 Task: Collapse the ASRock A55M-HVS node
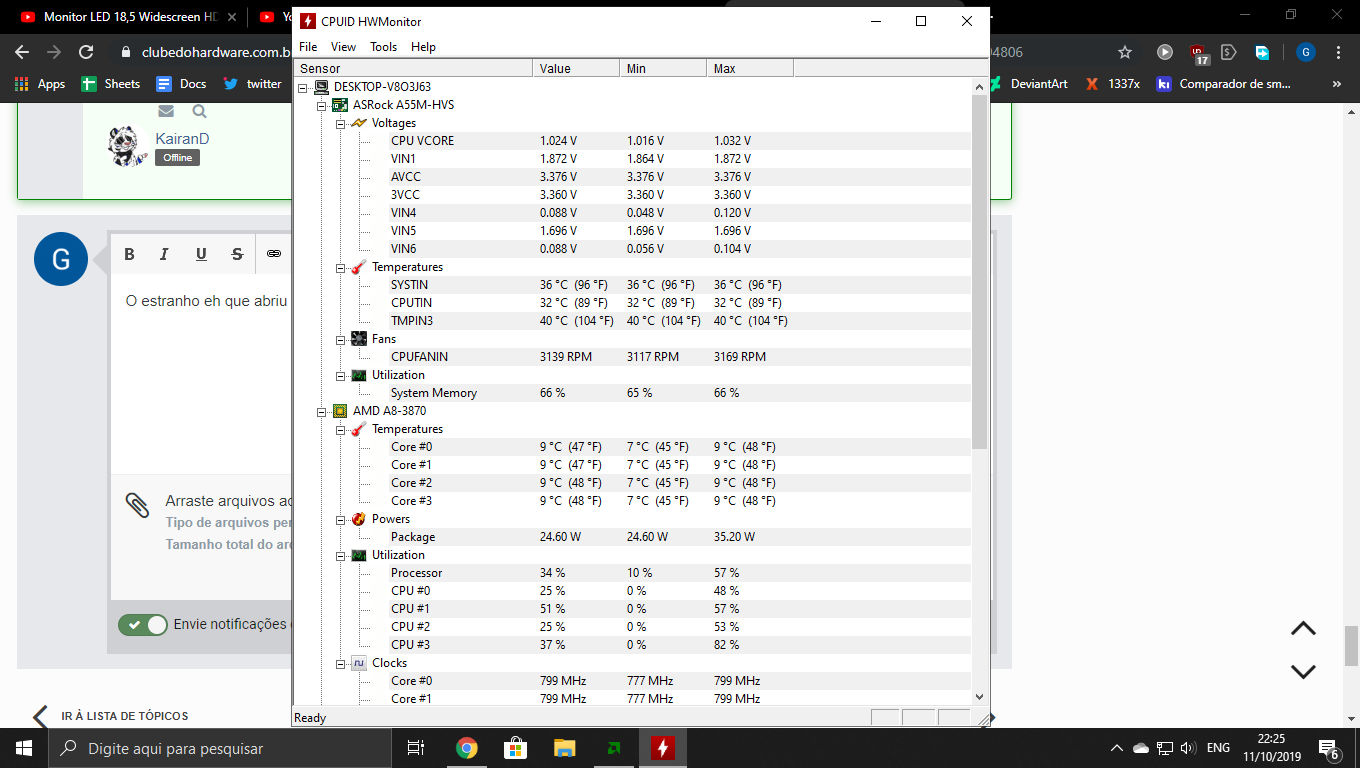coord(322,105)
